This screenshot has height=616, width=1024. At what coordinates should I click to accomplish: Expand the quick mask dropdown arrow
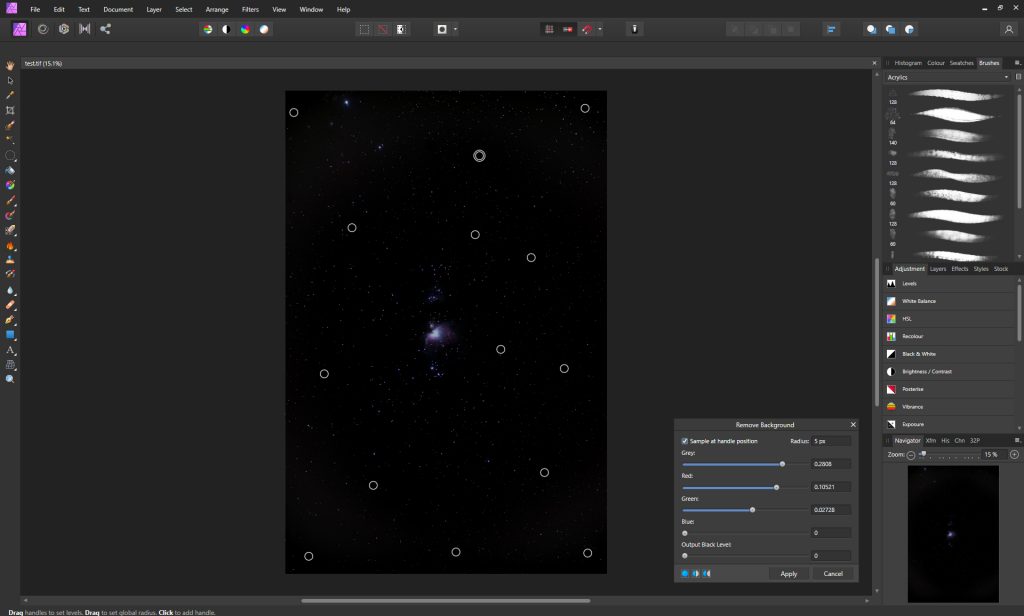pos(455,29)
